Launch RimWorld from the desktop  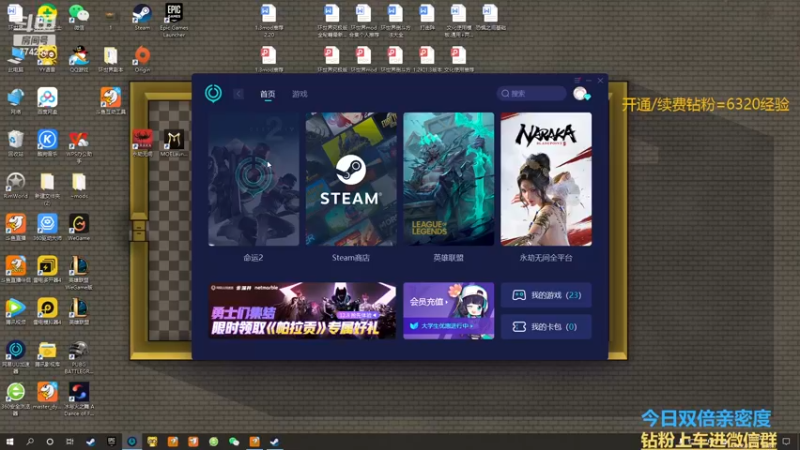click(x=15, y=185)
